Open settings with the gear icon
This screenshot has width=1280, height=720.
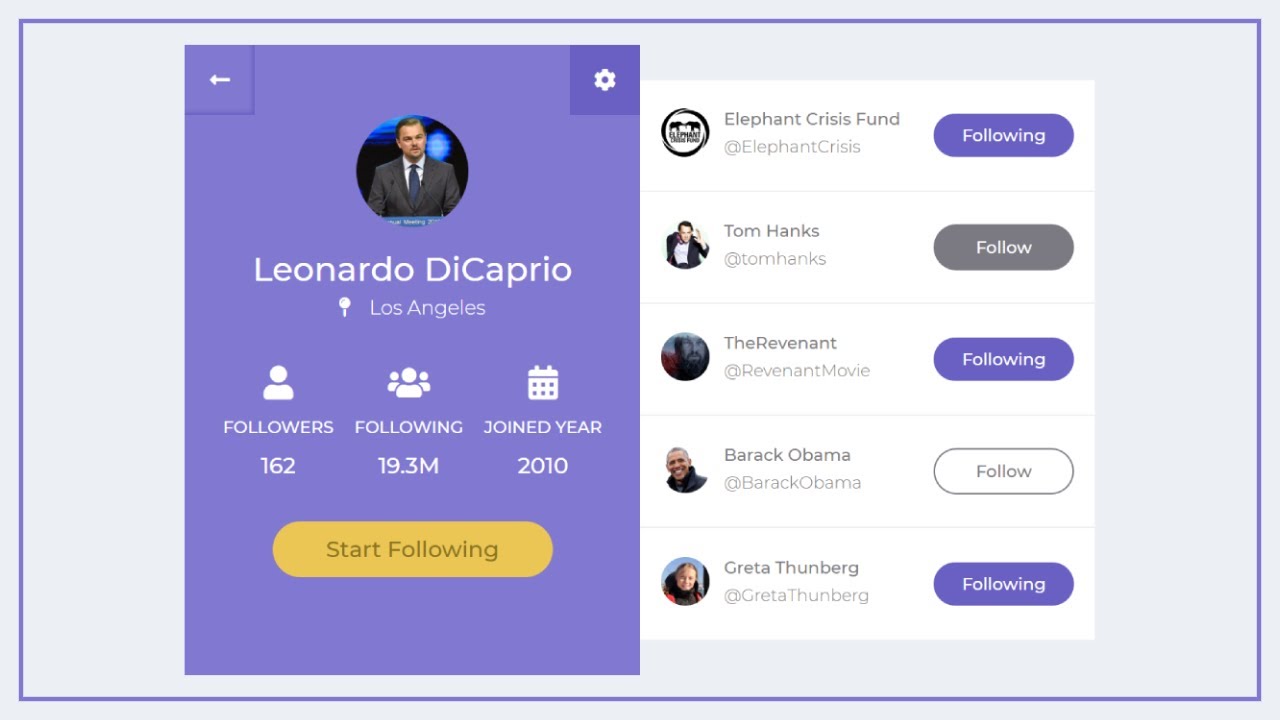605,80
